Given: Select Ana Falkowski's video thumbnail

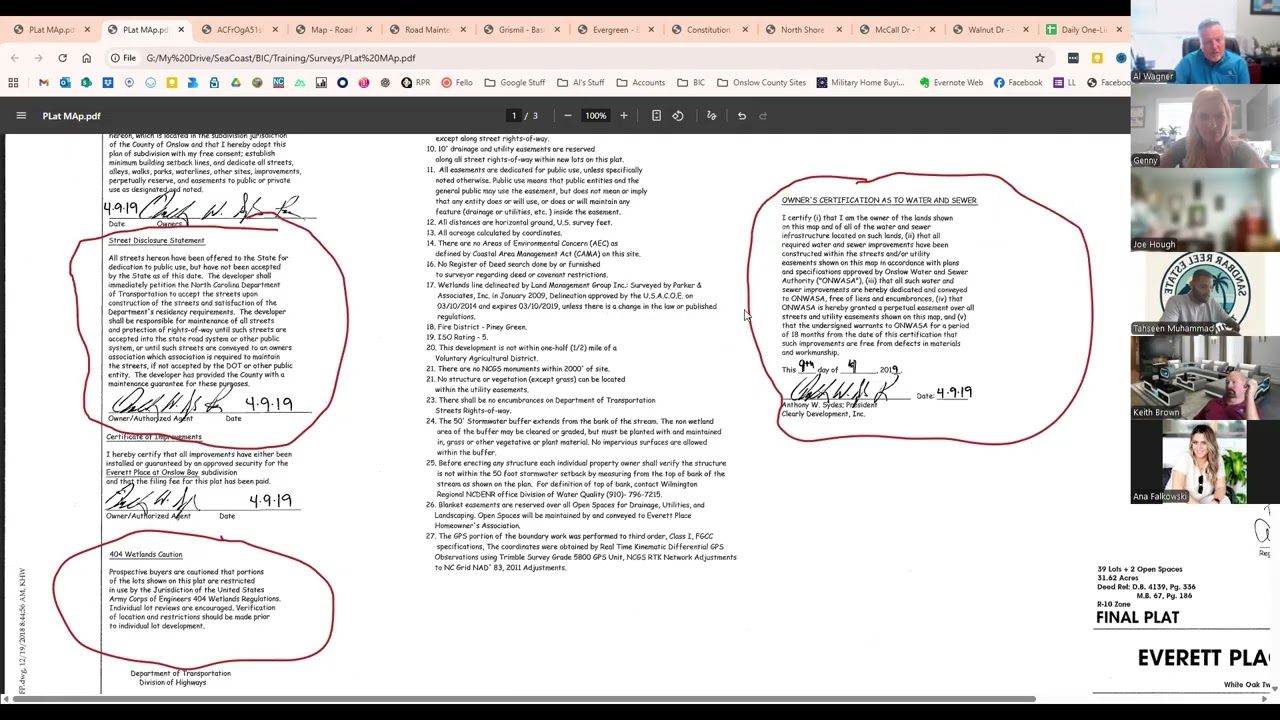Looking at the screenshot, I should tap(1205, 462).
